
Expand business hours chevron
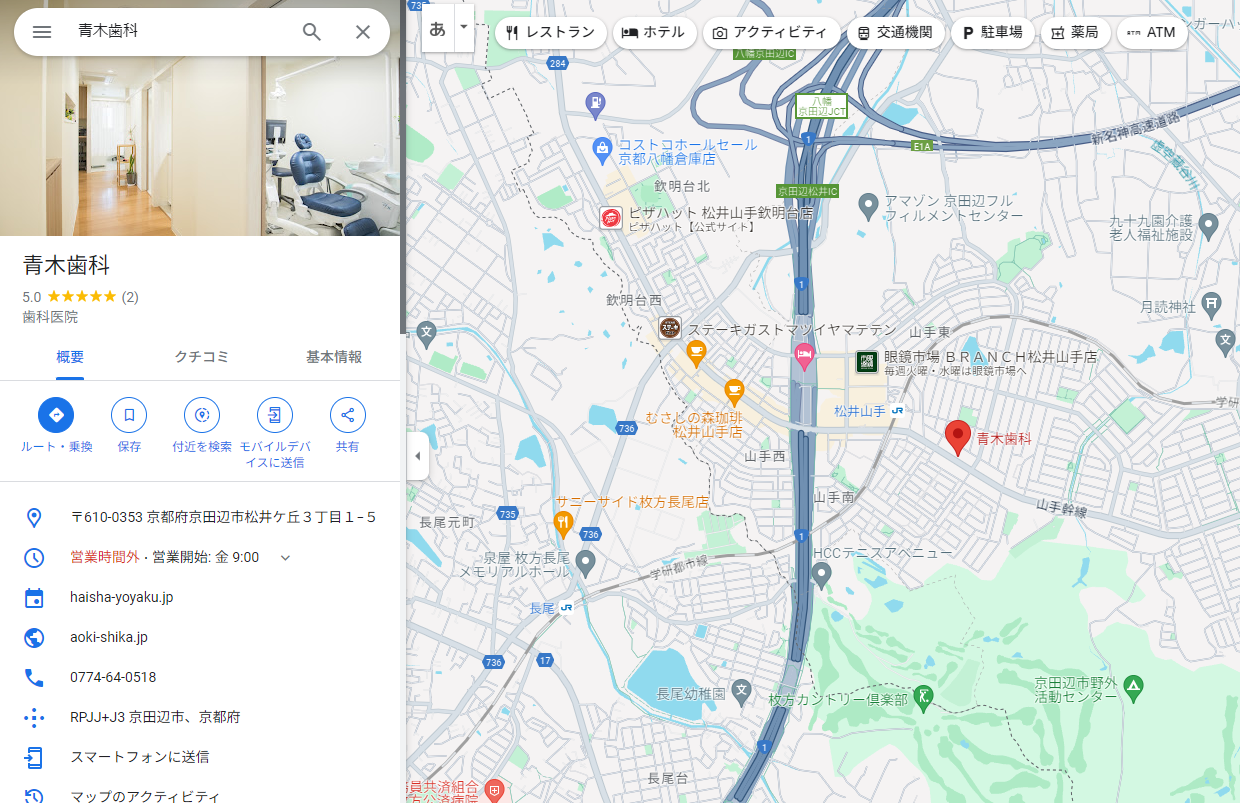[x=285, y=557]
